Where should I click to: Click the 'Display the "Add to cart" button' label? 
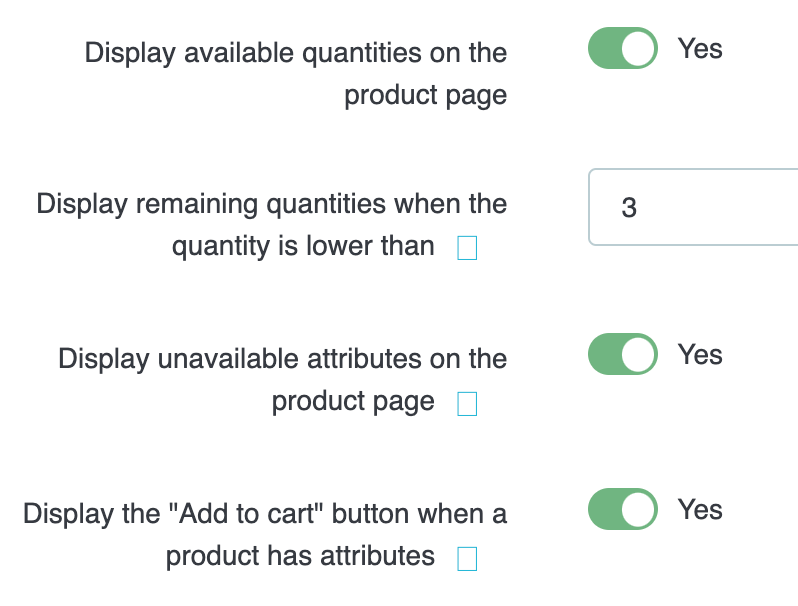click(265, 514)
